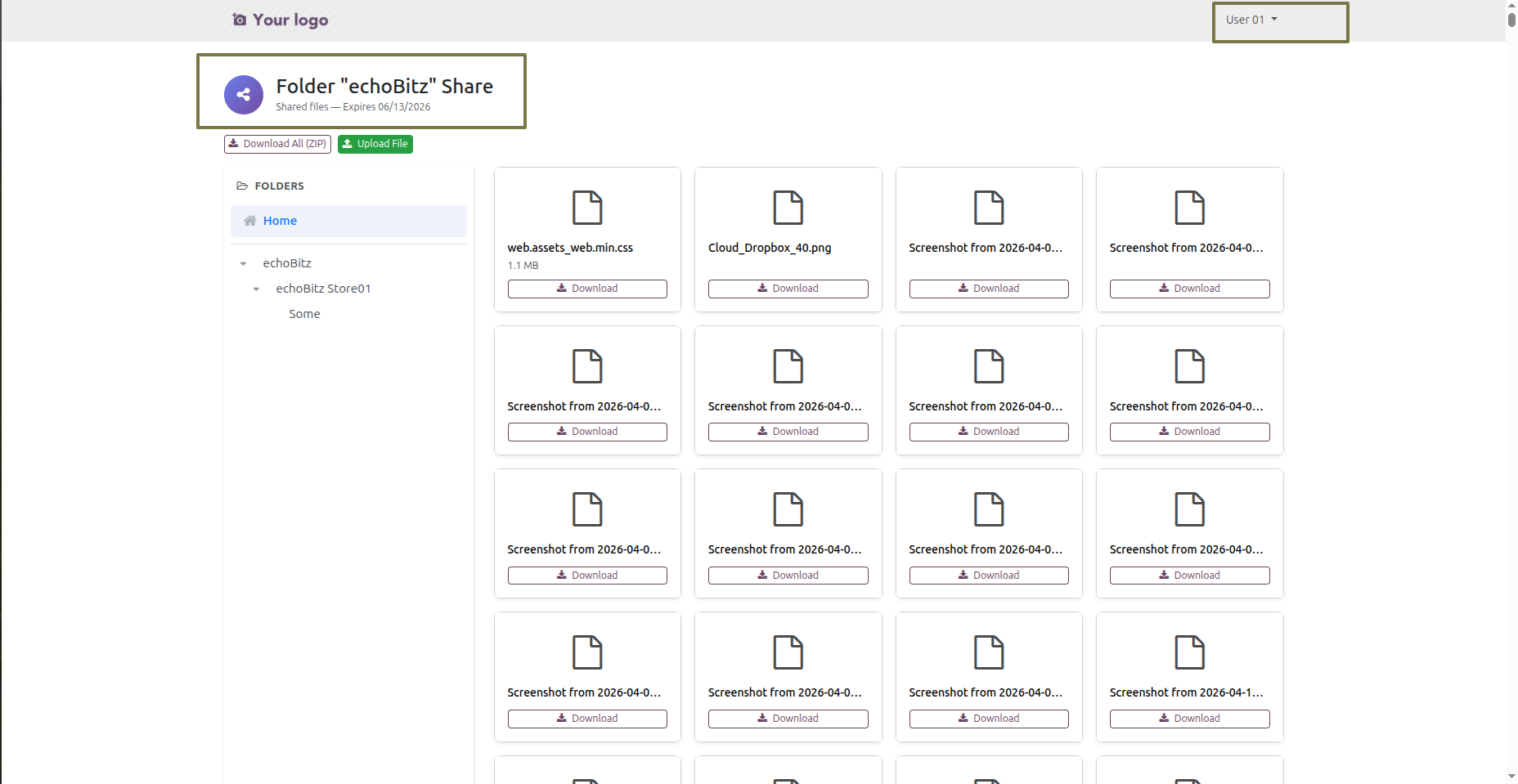The height and width of the screenshot is (784, 1518).
Task: Download web.assets_web.min.css file
Action: click(x=587, y=289)
